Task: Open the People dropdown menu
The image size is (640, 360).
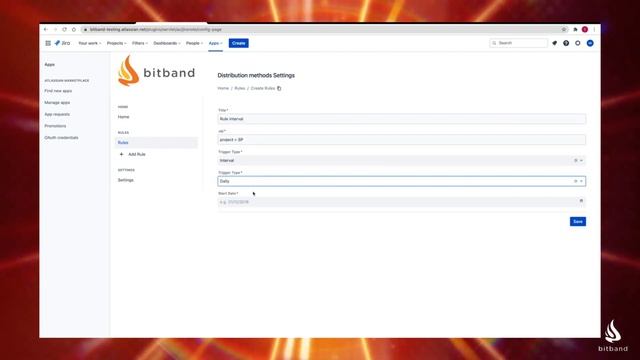Action: [194, 43]
